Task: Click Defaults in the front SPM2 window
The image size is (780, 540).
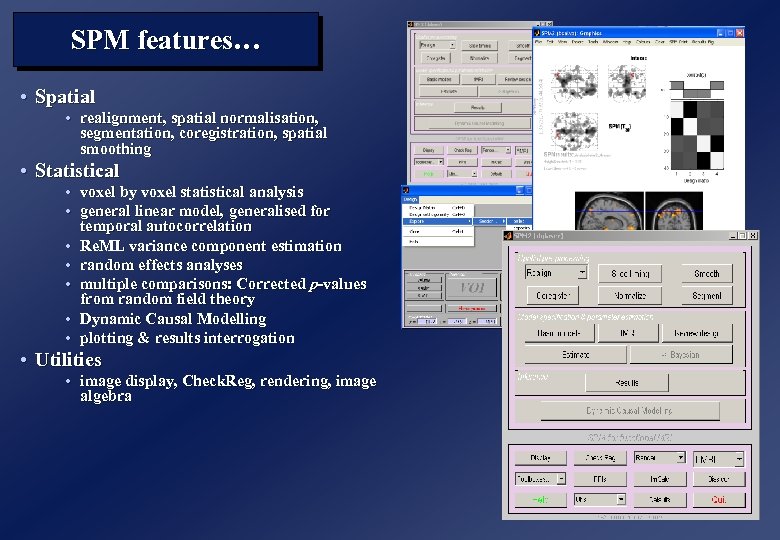Action: pyautogui.click(x=660, y=499)
